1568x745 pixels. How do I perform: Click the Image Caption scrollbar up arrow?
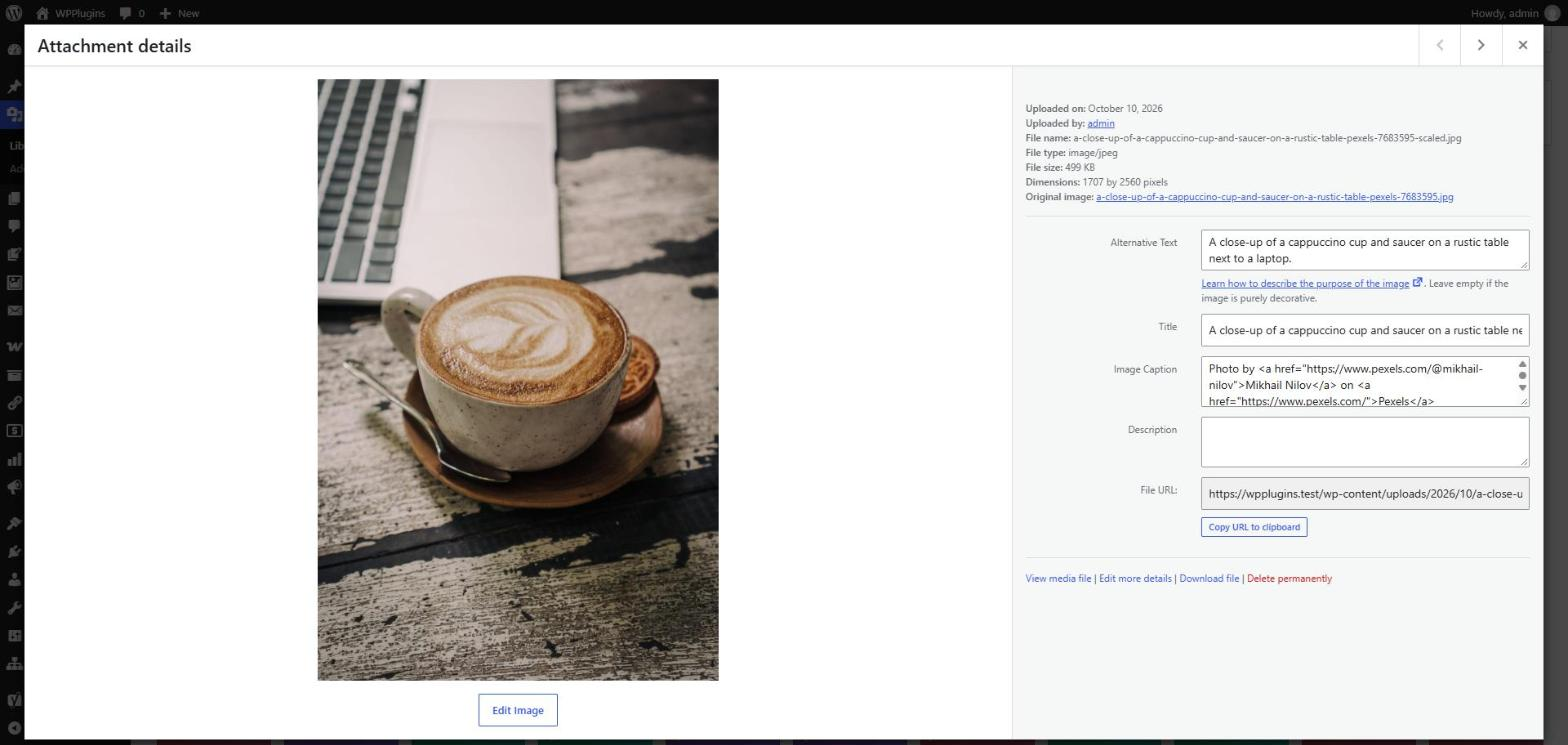[x=1522, y=364]
